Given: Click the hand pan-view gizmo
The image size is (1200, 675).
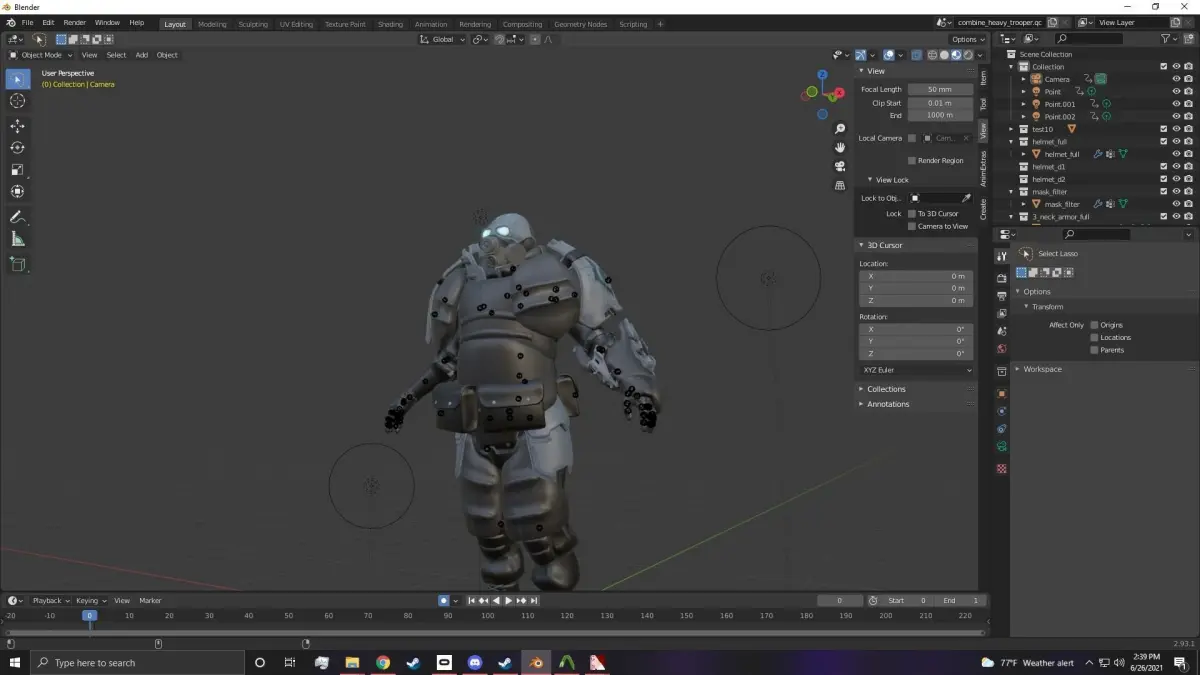Looking at the screenshot, I should tap(840, 147).
